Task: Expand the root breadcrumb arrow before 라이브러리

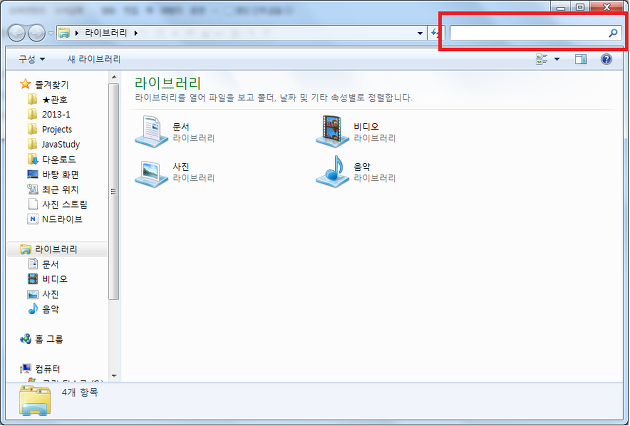Action: click(x=76, y=33)
